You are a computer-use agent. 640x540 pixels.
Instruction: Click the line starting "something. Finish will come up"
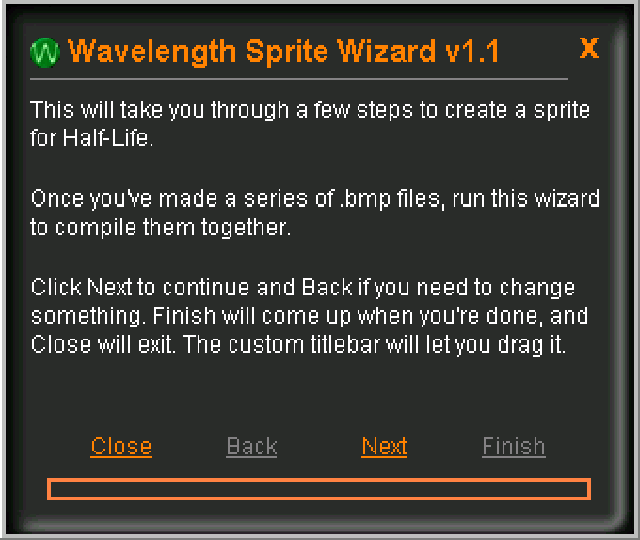[309, 316]
